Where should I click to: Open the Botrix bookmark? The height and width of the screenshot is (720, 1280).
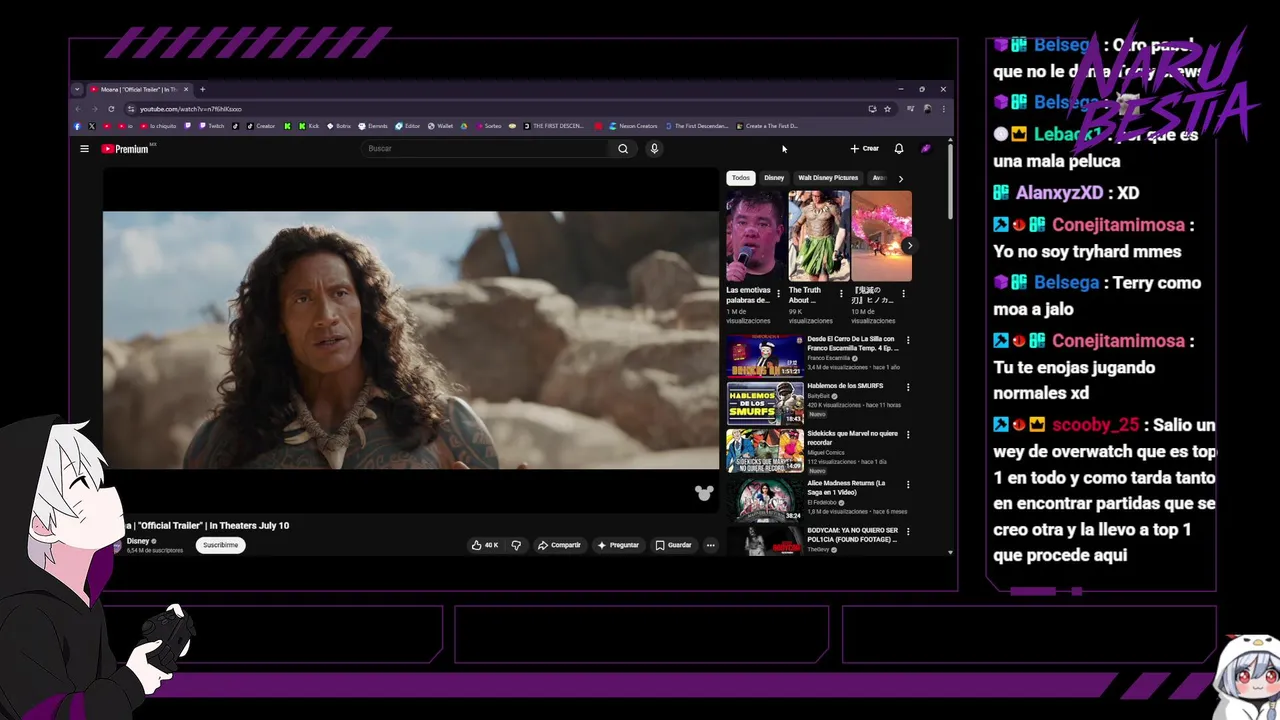(x=339, y=126)
